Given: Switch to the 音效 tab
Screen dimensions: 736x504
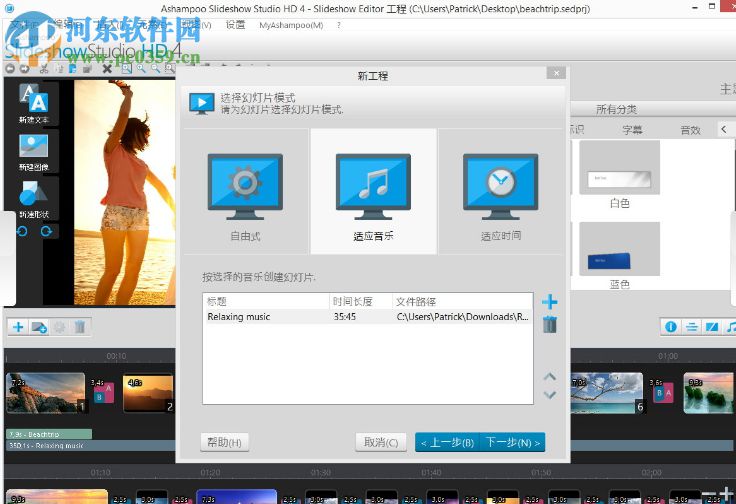Looking at the screenshot, I should pos(690,130).
